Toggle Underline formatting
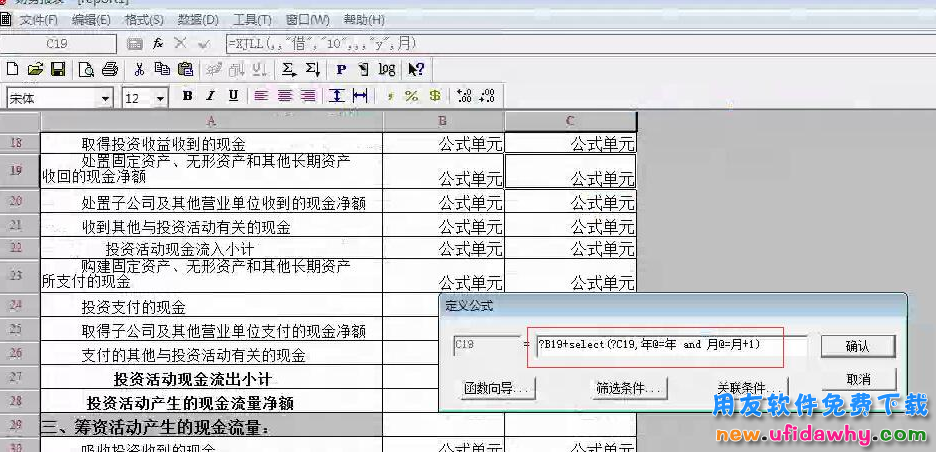The image size is (936, 452). pos(233,96)
